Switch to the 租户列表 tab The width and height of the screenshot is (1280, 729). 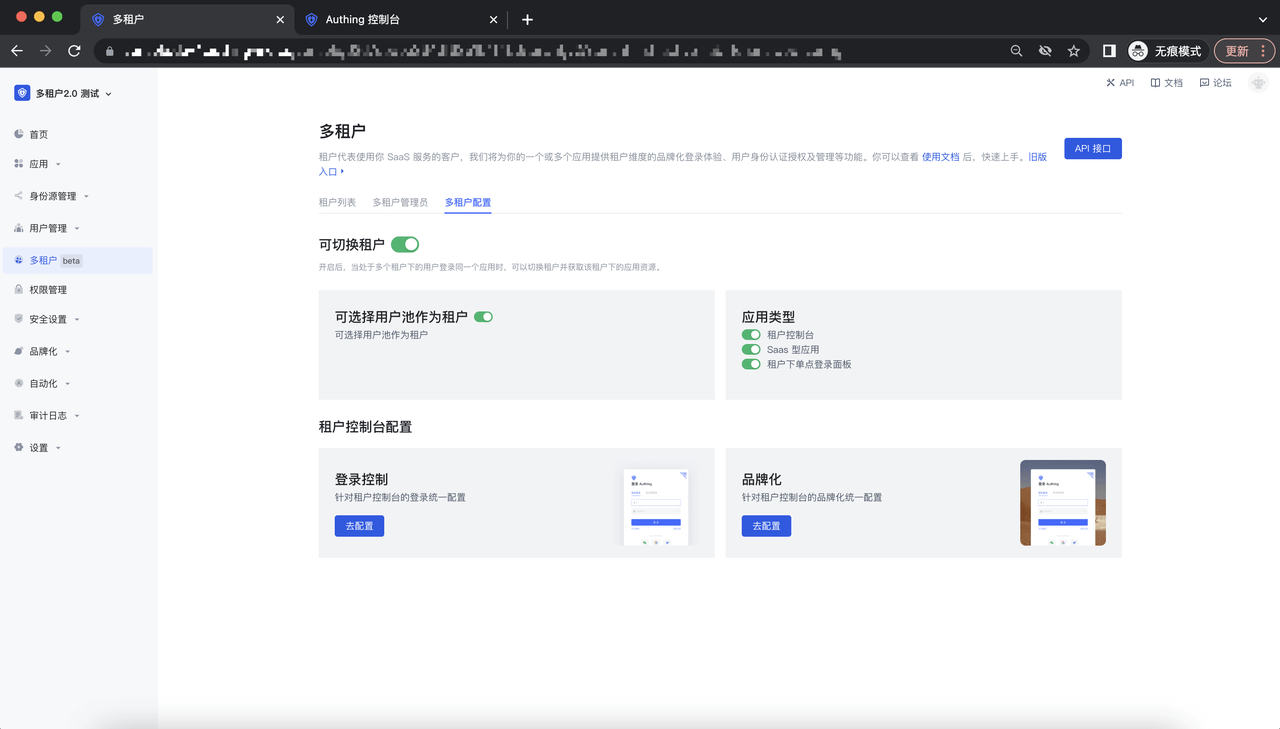click(x=337, y=202)
